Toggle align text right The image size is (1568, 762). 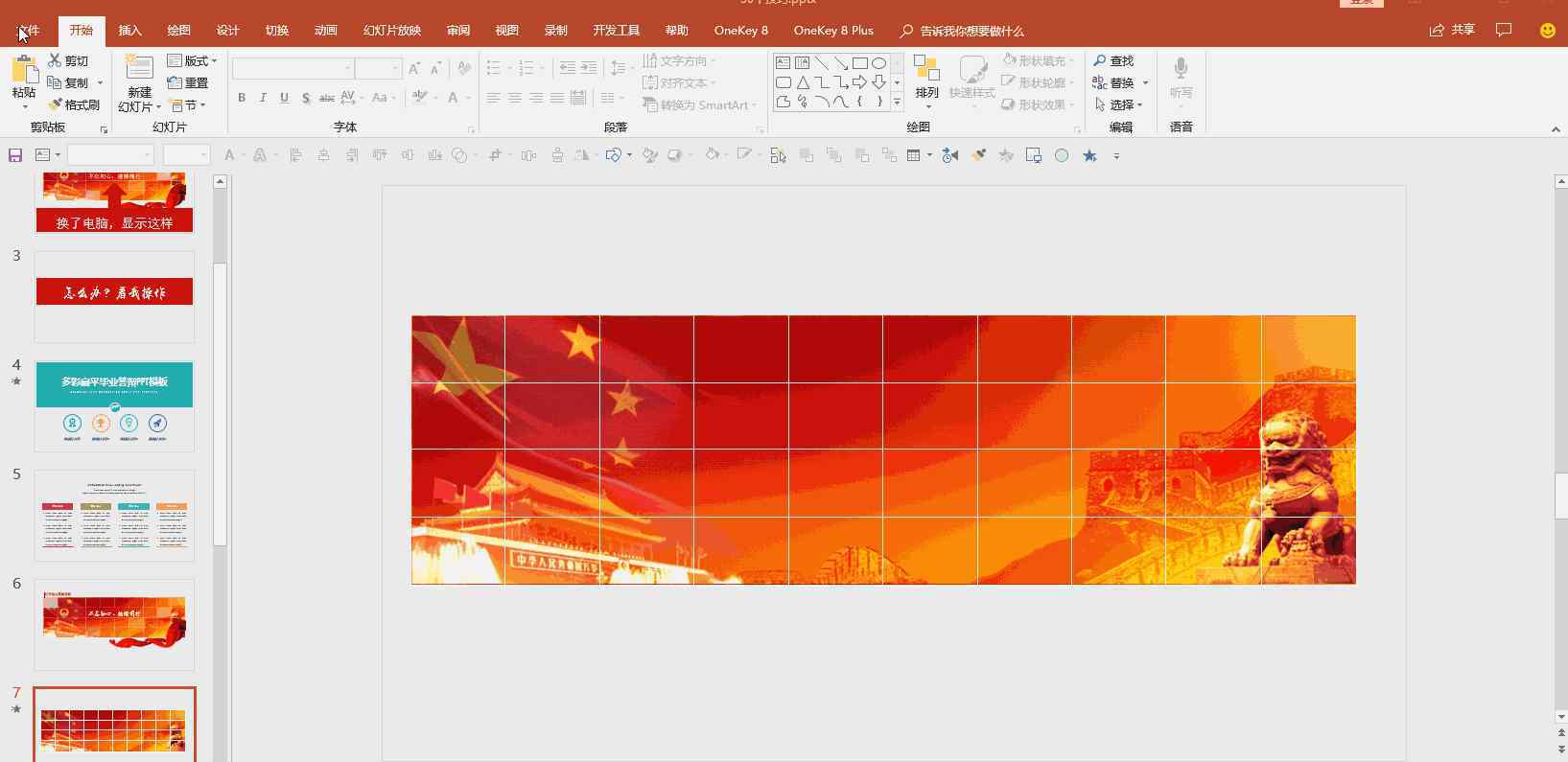click(536, 98)
